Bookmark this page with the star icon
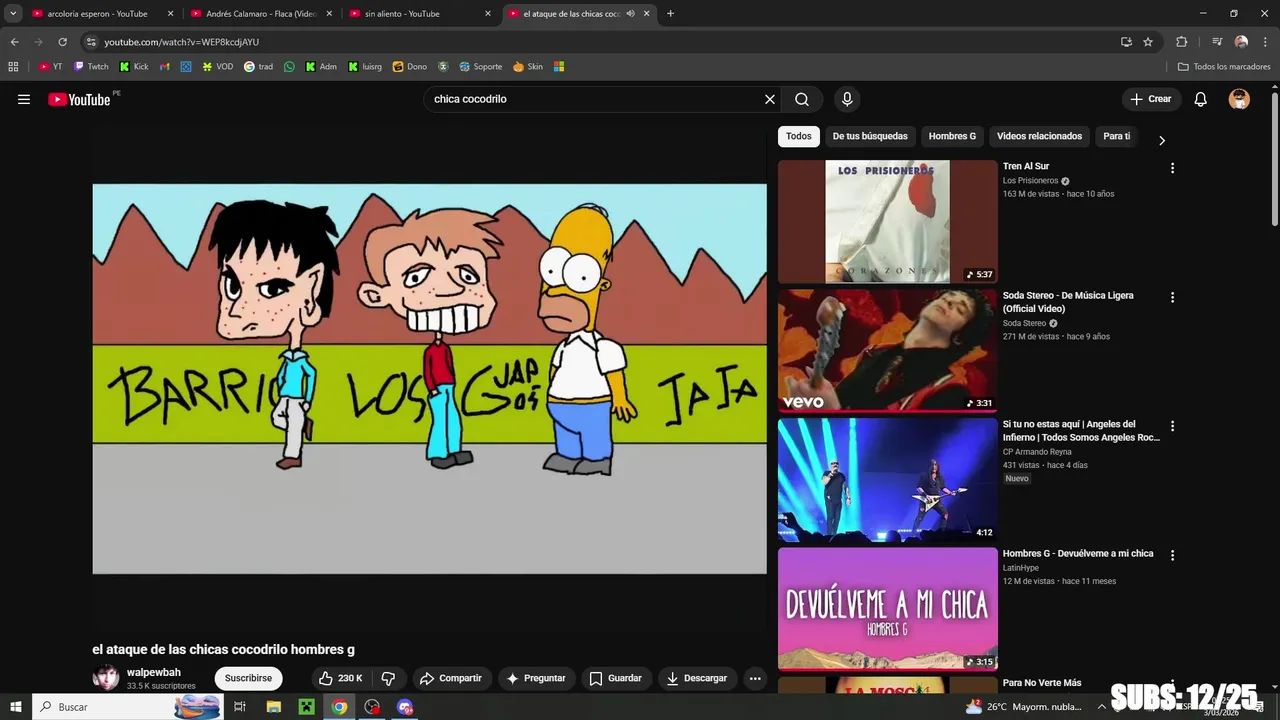The image size is (1280, 720). pos(1148,42)
